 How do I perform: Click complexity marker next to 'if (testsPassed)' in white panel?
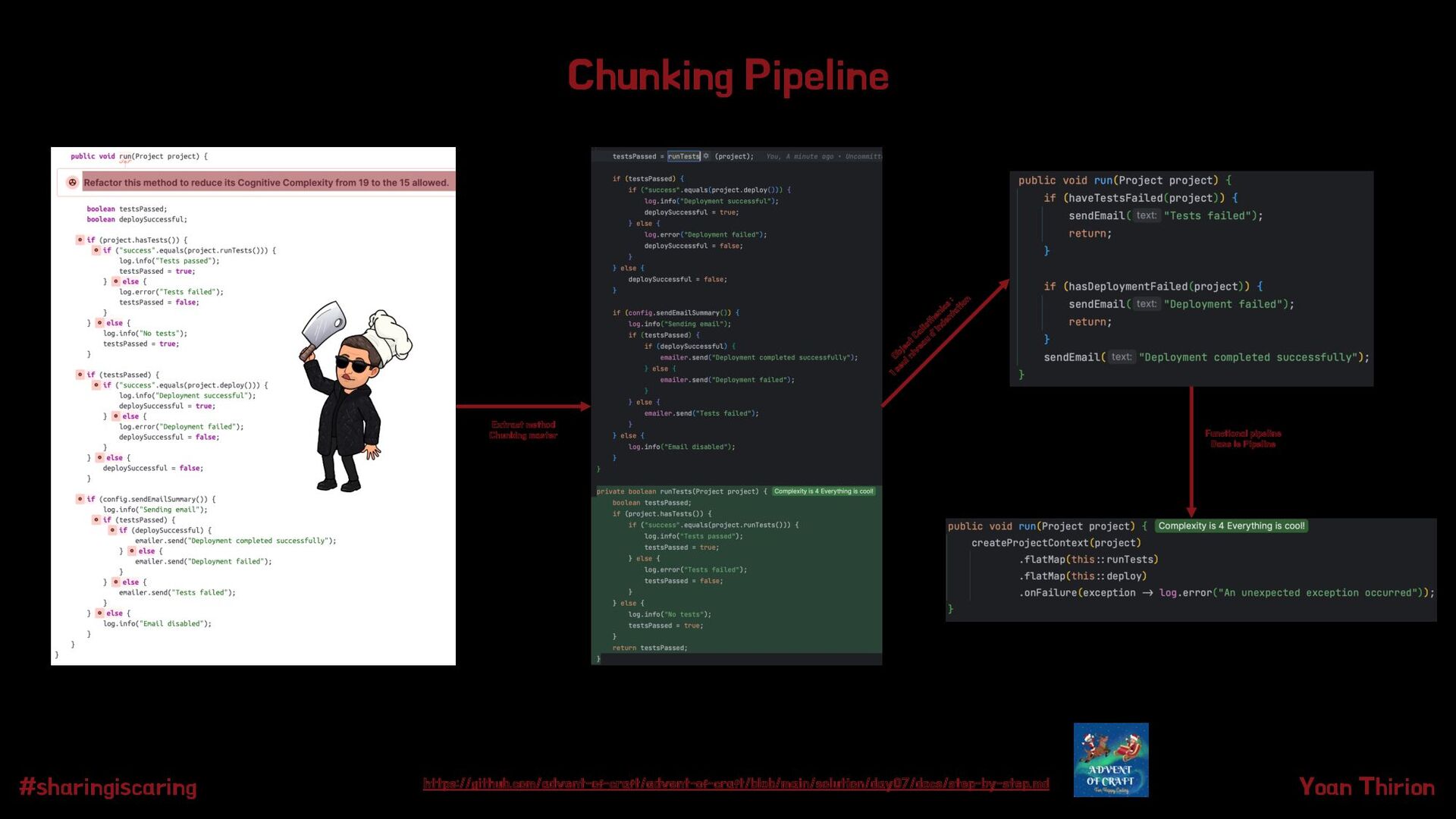click(80, 375)
